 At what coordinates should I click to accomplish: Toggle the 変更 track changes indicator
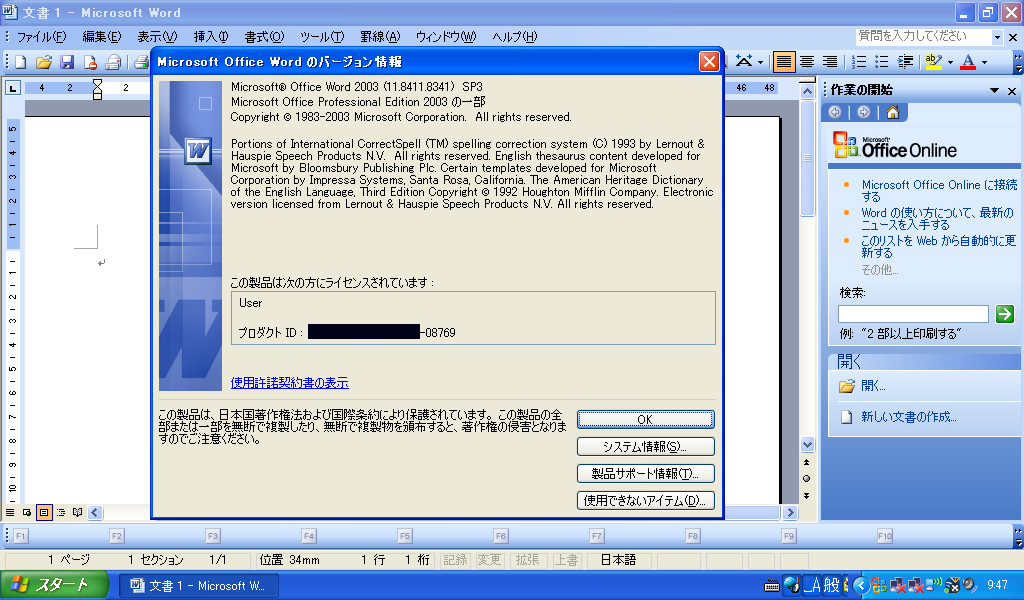(x=489, y=560)
